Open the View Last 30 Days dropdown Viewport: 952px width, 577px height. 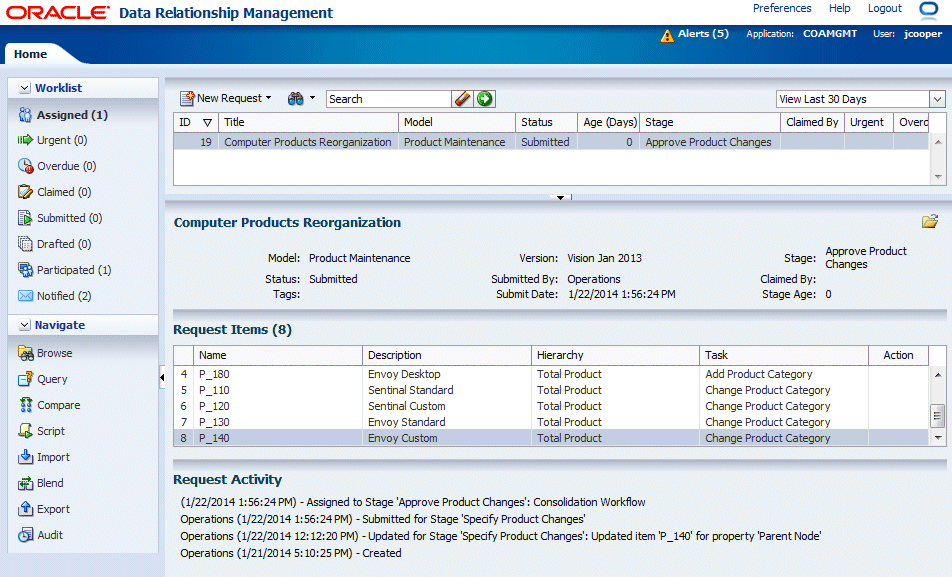(x=937, y=99)
